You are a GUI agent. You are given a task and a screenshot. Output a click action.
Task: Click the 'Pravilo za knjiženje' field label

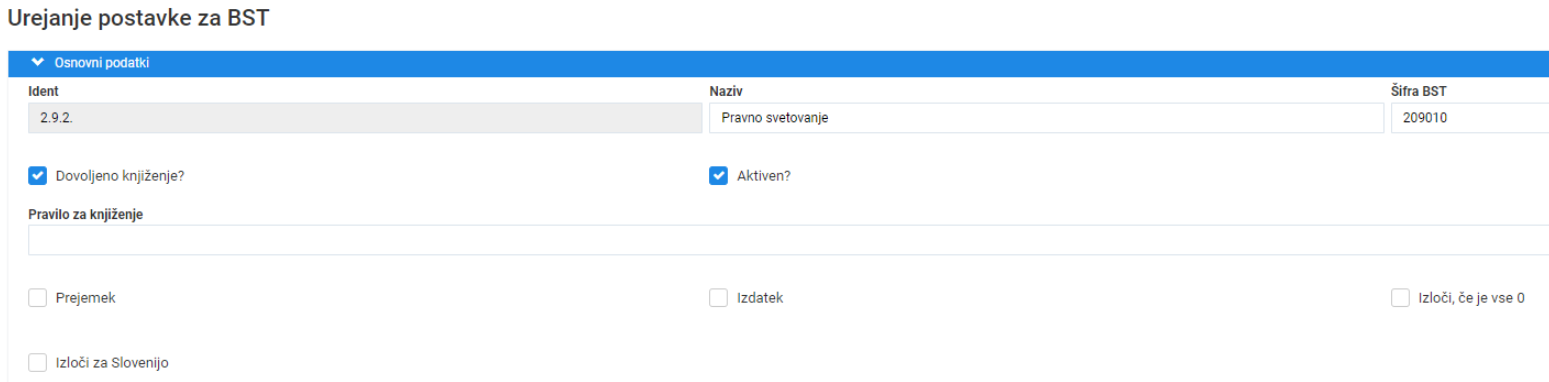[86, 213]
